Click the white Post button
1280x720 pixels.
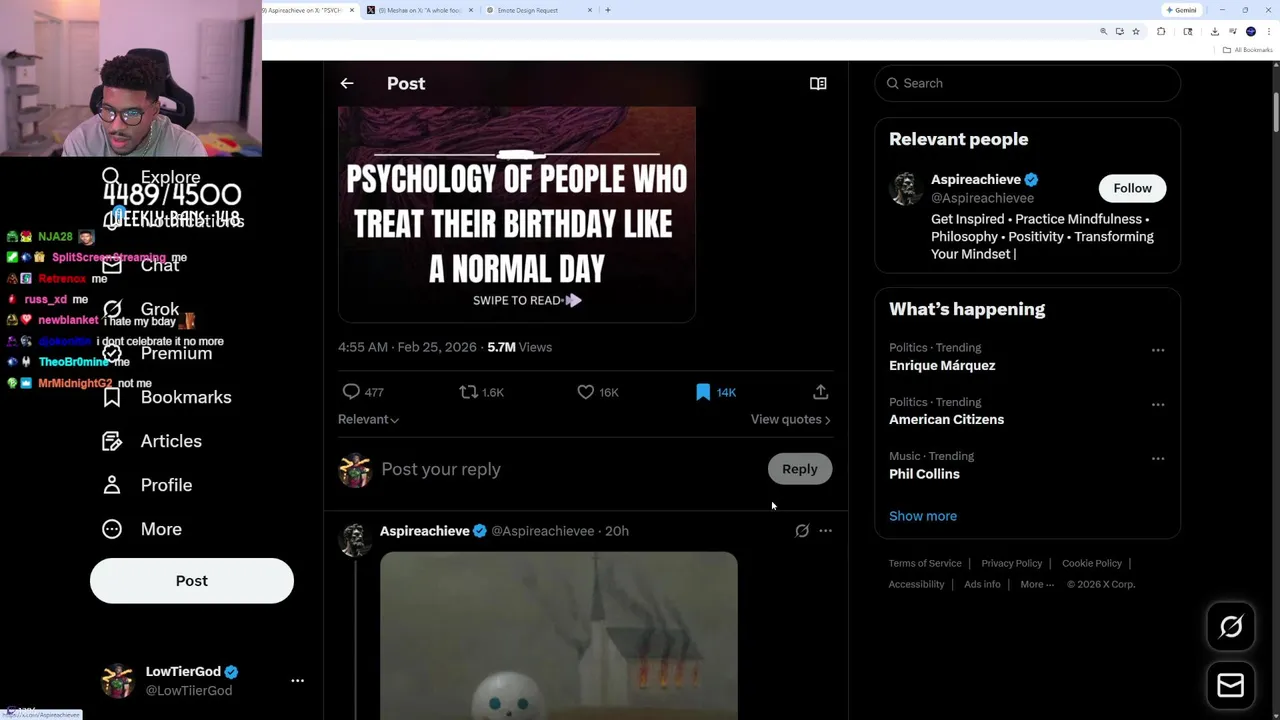(192, 581)
